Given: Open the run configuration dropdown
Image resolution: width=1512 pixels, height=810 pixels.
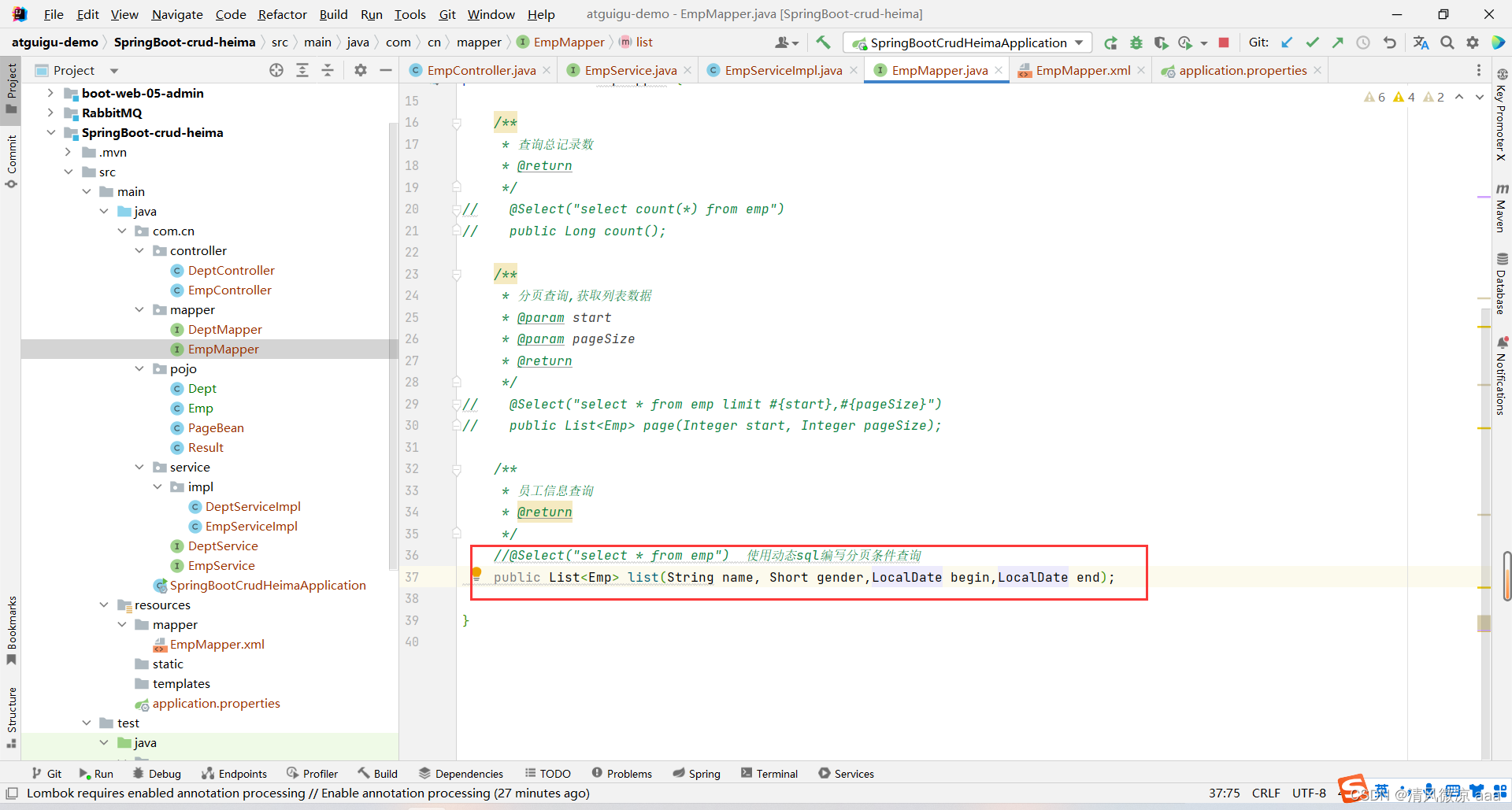Looking at the screenshot, I should click(967, 43).
